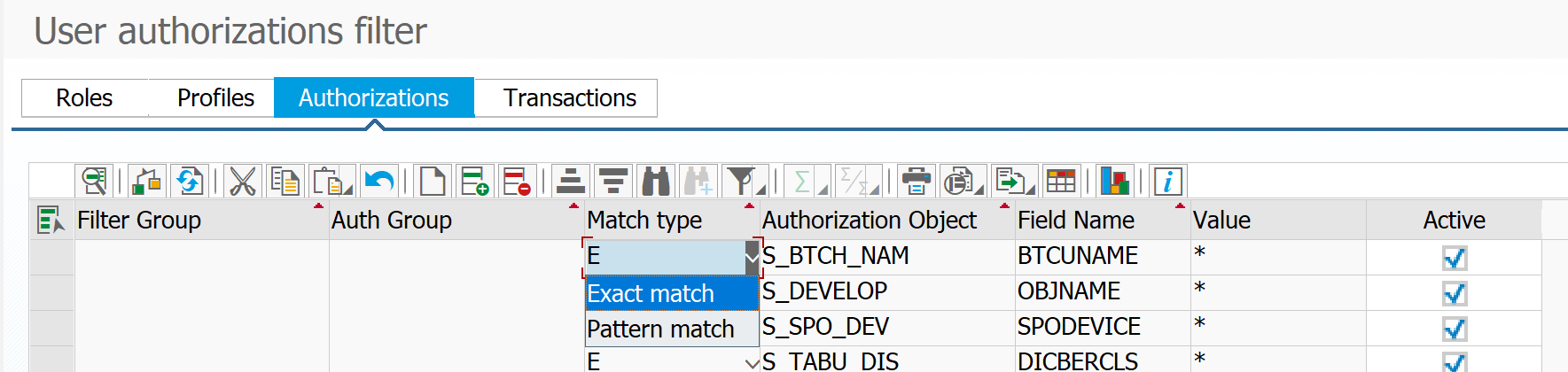Click the Find binoculars icon
The image size is (1568, 372).
(656, 182)
